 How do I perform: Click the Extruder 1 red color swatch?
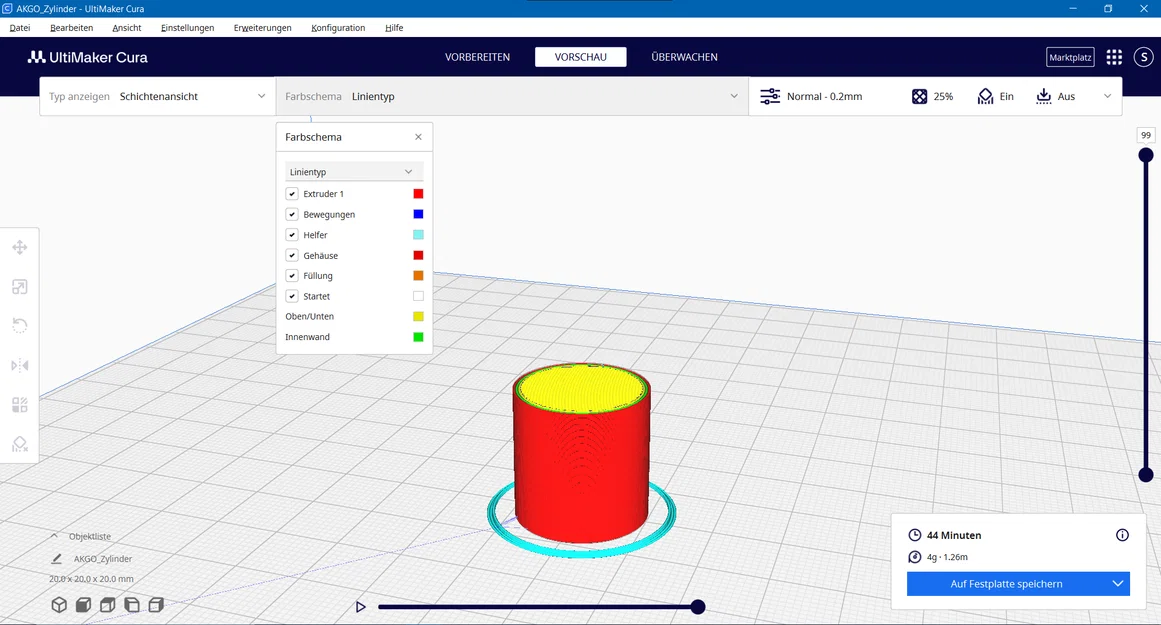click(419, 193)
